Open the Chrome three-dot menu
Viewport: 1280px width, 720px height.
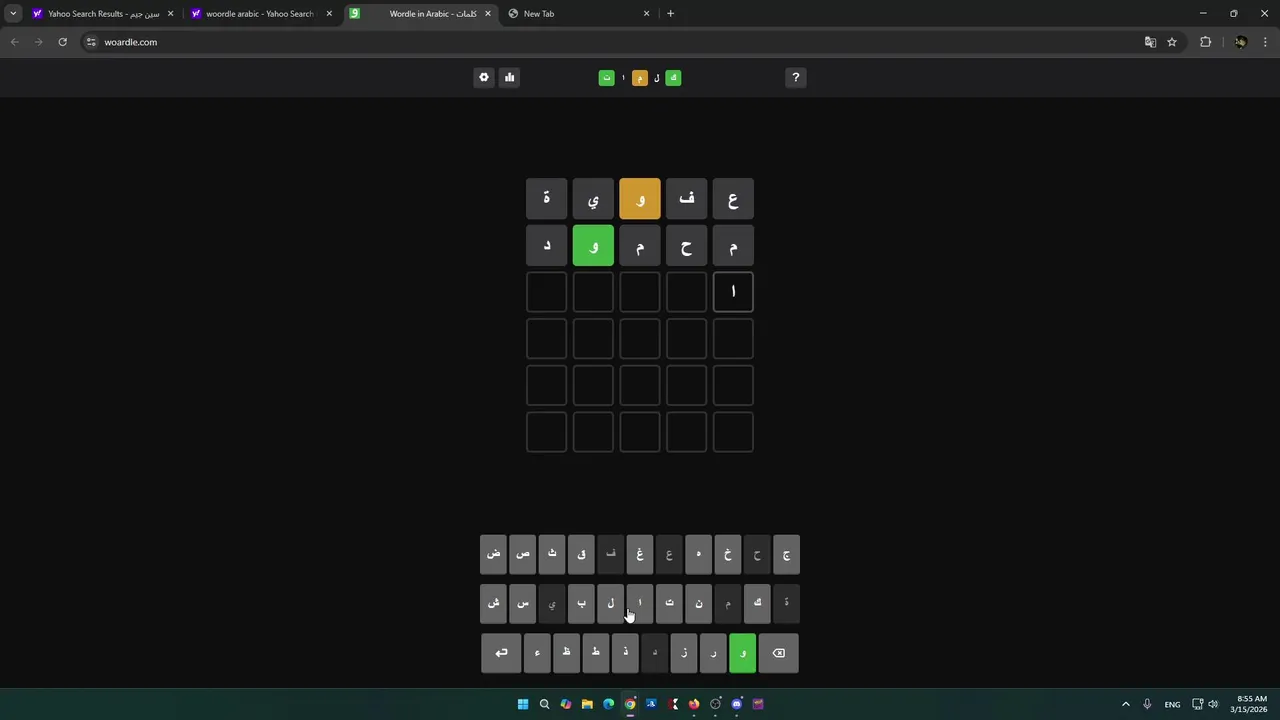pos(1265,42)
